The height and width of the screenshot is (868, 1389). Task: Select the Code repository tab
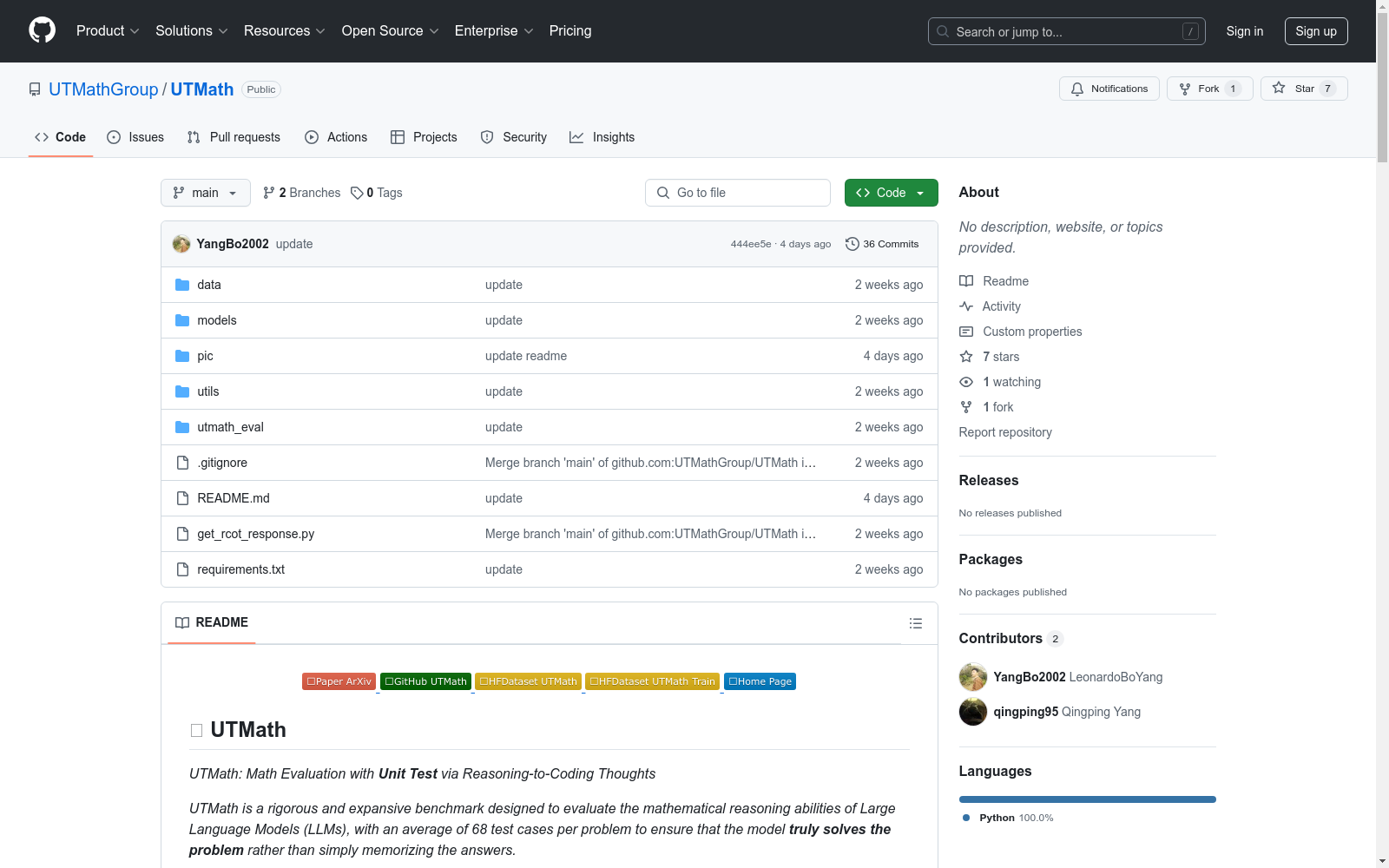pyautogui.click(x=61, y=137)
